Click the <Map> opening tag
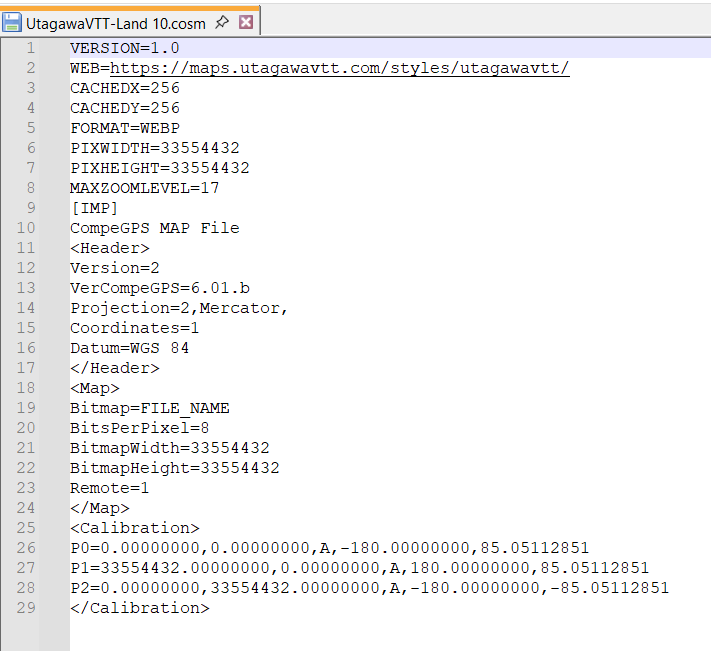711x651 pixels. click(x=95, y=388)
